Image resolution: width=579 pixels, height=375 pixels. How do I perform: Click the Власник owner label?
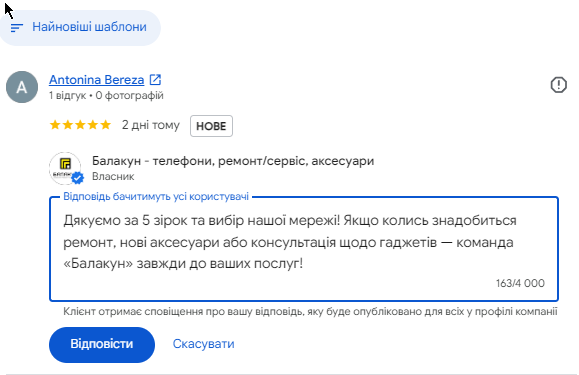pyautogui.click(x=113, y=176)
